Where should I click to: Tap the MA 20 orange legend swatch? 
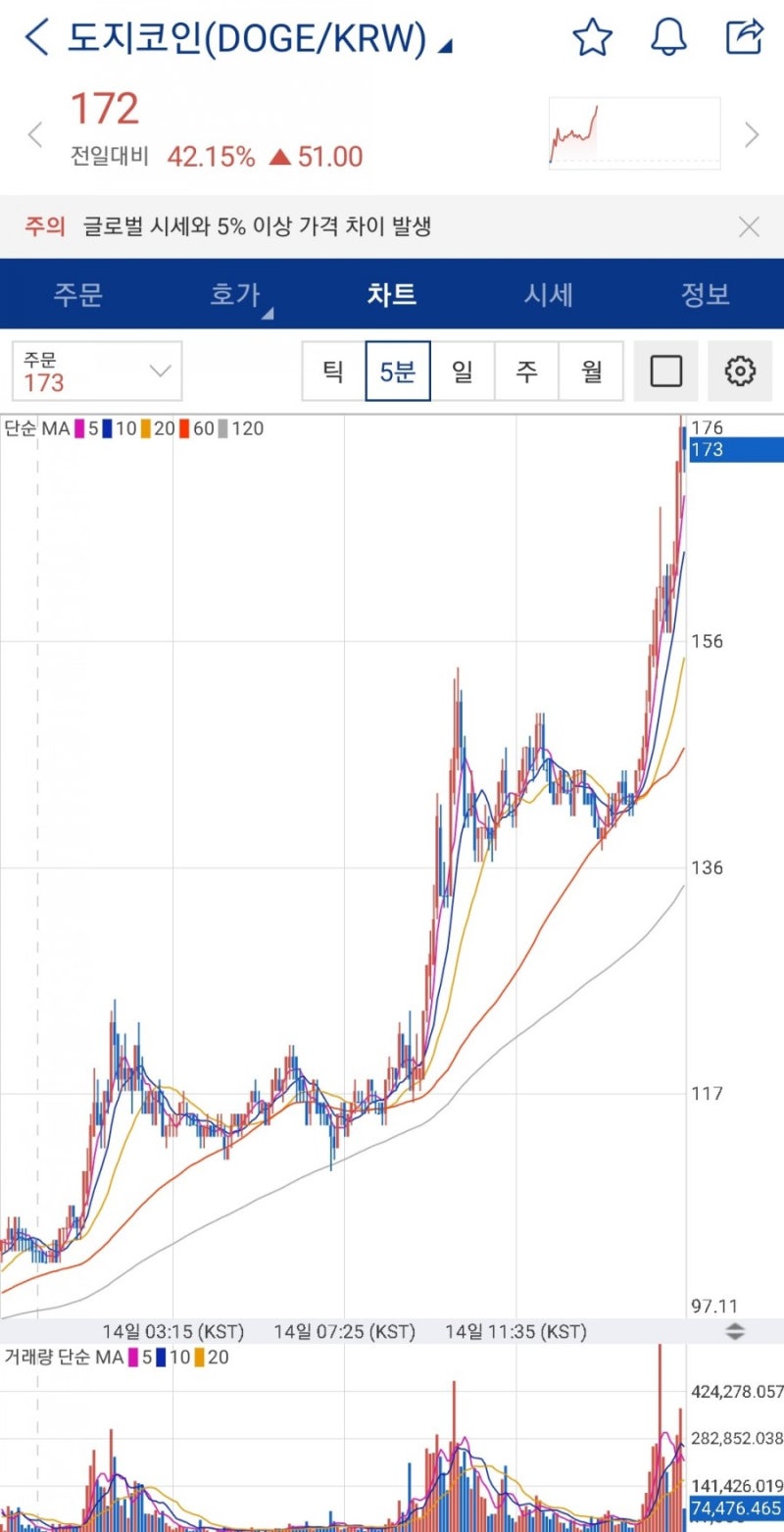tap(145, 428)
